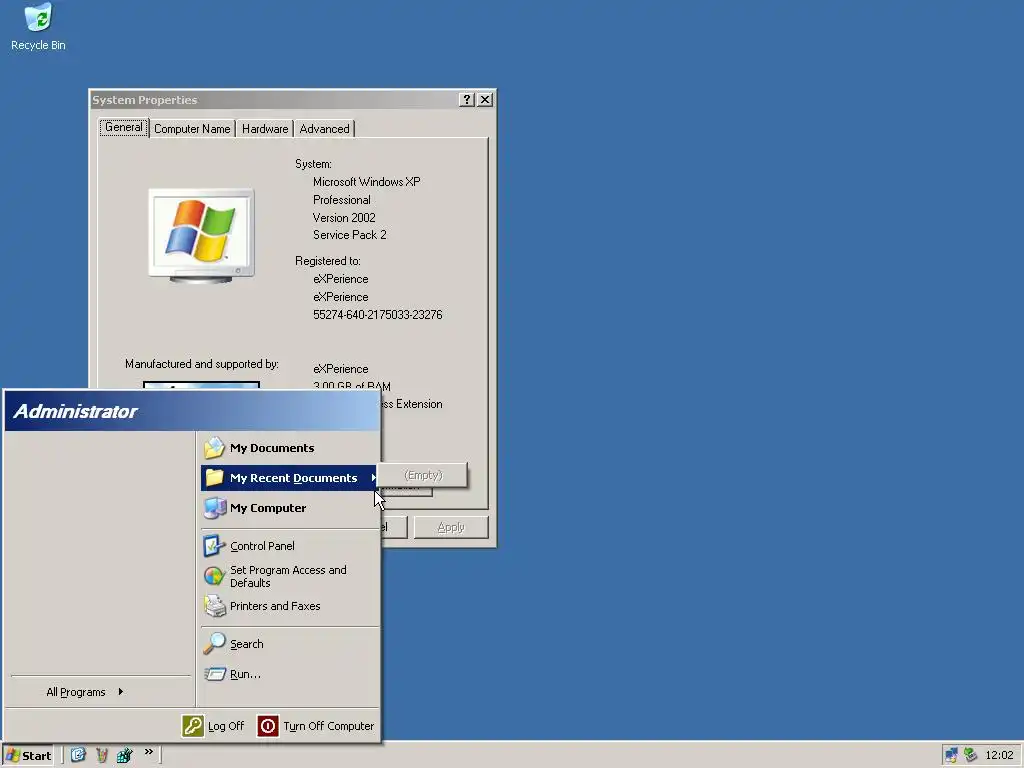Click the Safely Remove Hardware tray icon
This screenshot has width=1024, height=768.
pyautogui.click(x=970, y=756)
